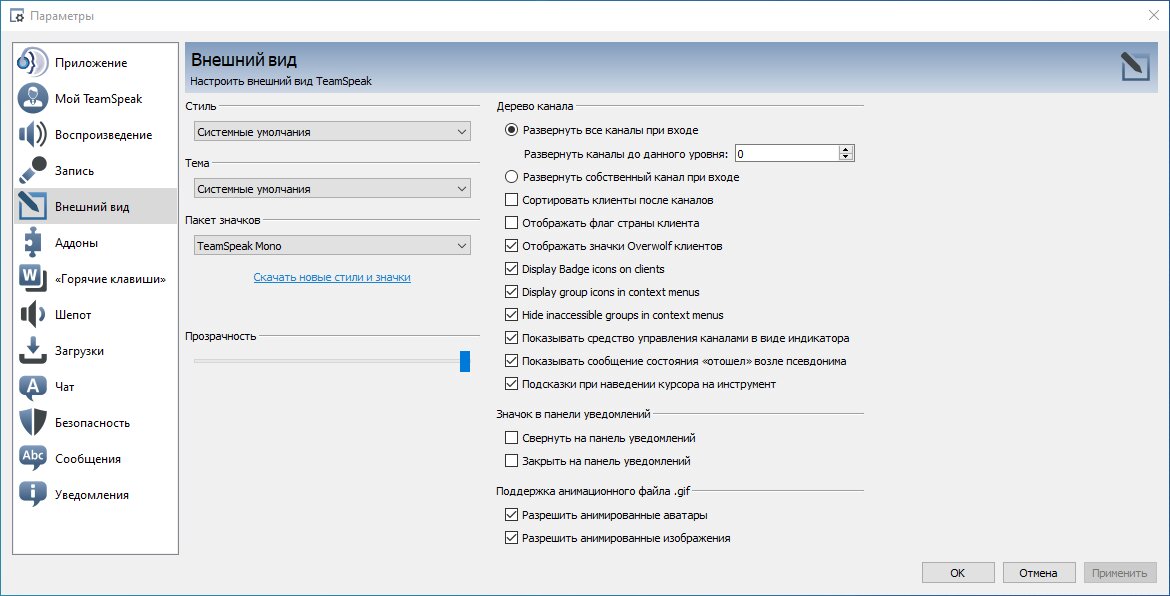Select the Шепот speaker icon

pyautogui.click(x=32, y=314)
